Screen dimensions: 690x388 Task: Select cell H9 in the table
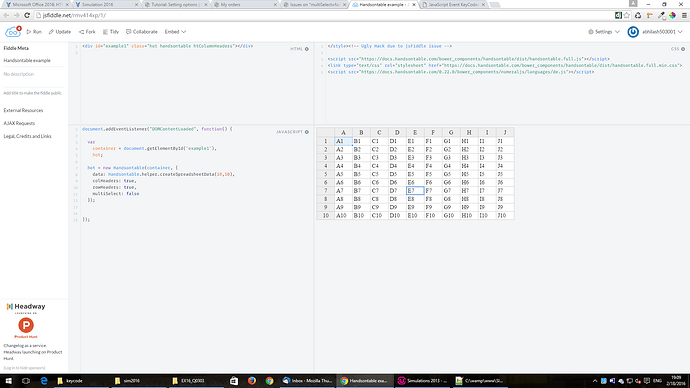click(x=469, y=207)
